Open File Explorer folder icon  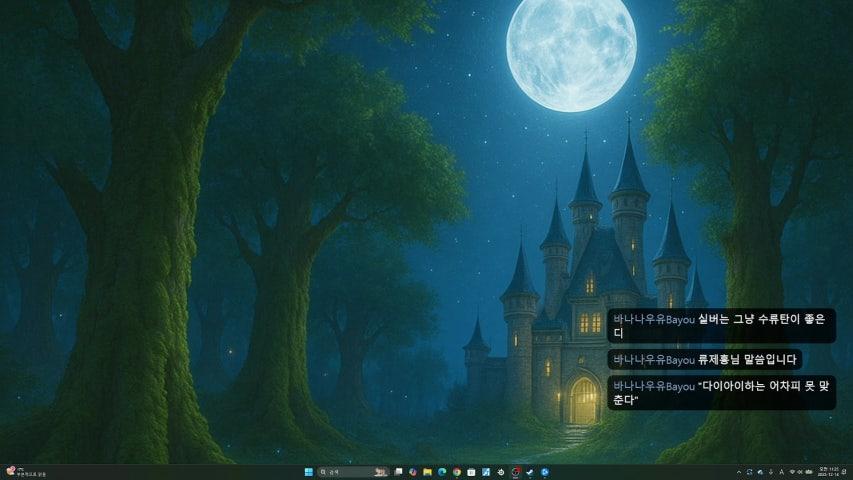click(427, 472)
